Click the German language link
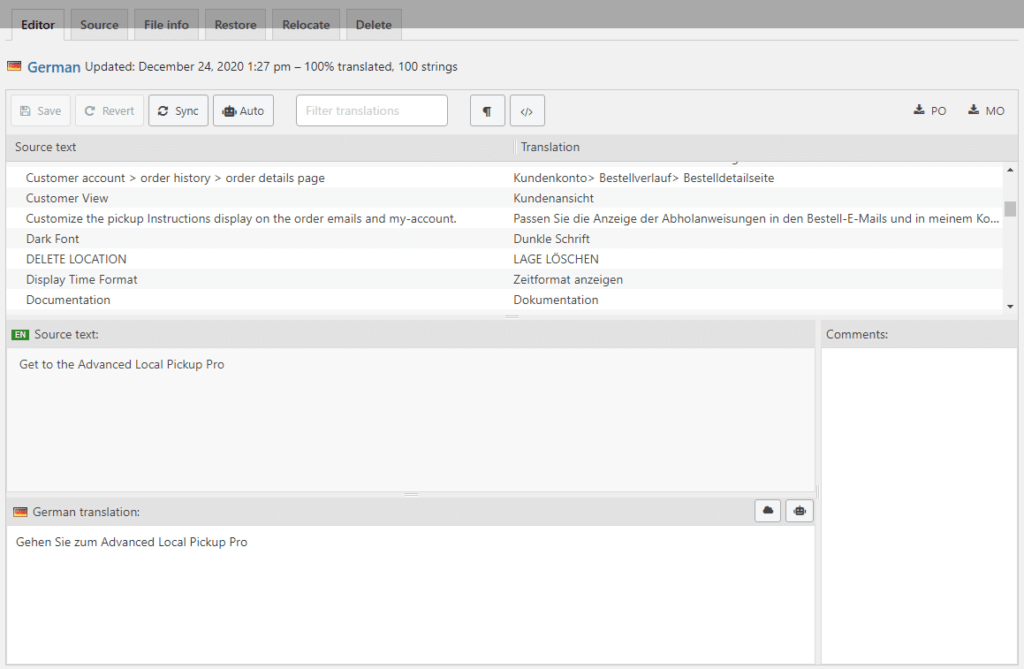The width and height of the screenshot is (1024, 669). tap(54, 67)
